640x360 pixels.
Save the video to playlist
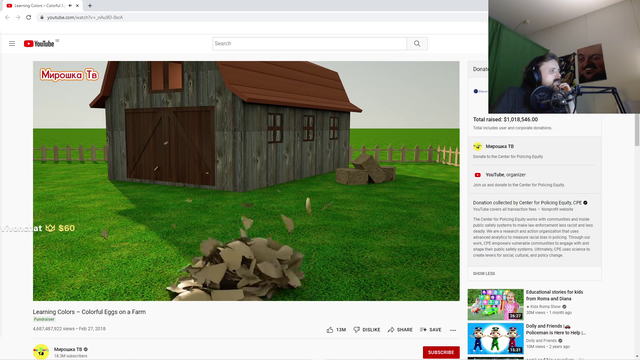[x=431, y=330]
